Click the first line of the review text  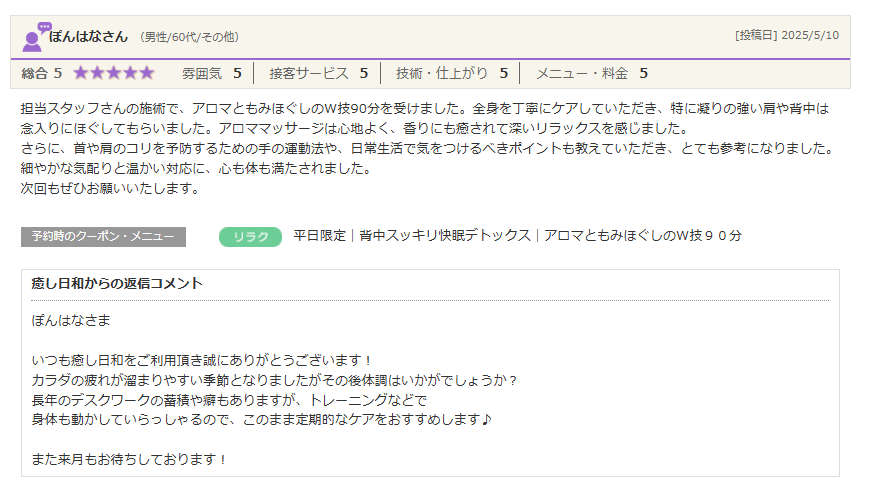pyautogui.click(x=425, y=108)
